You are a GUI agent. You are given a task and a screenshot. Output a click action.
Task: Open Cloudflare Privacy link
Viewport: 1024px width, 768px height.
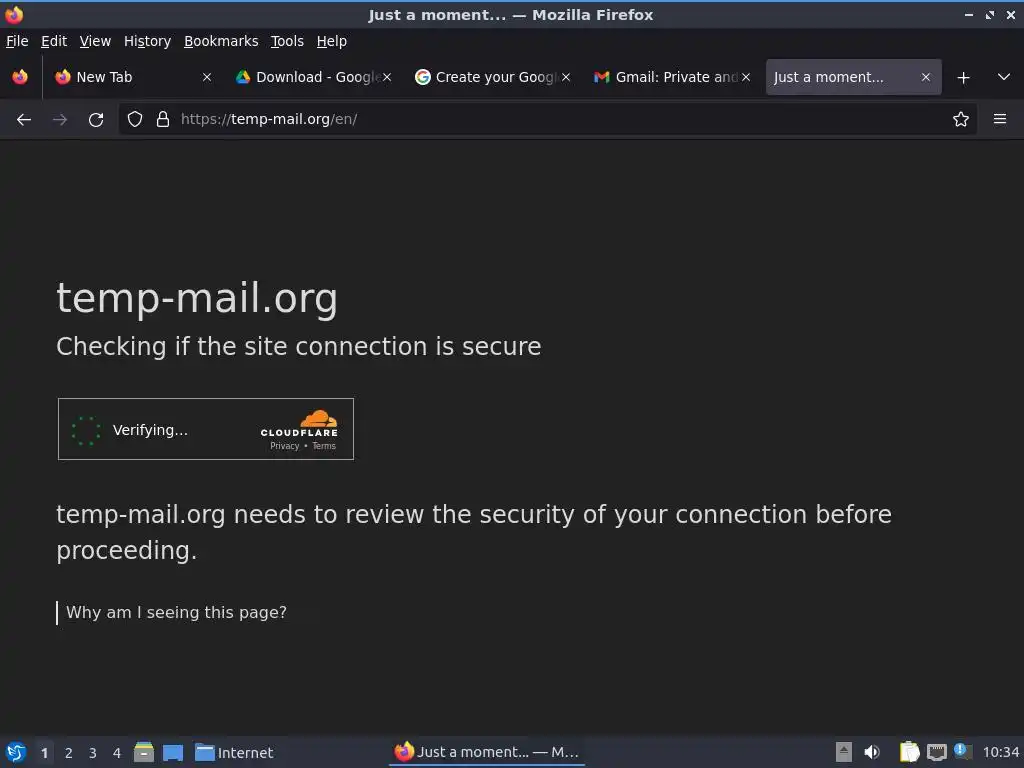point(285,446)
